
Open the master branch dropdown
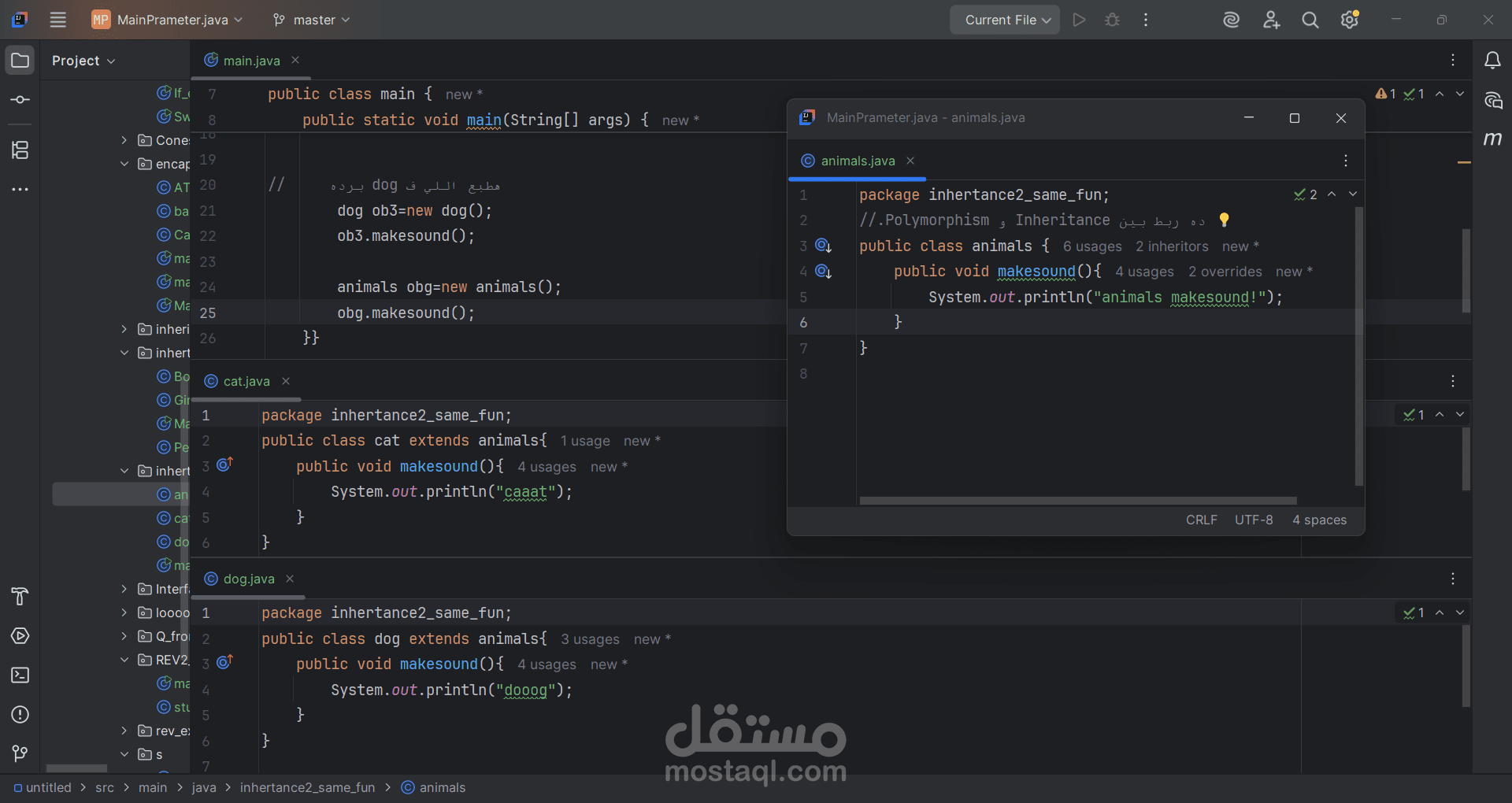[x=311, y=20]
